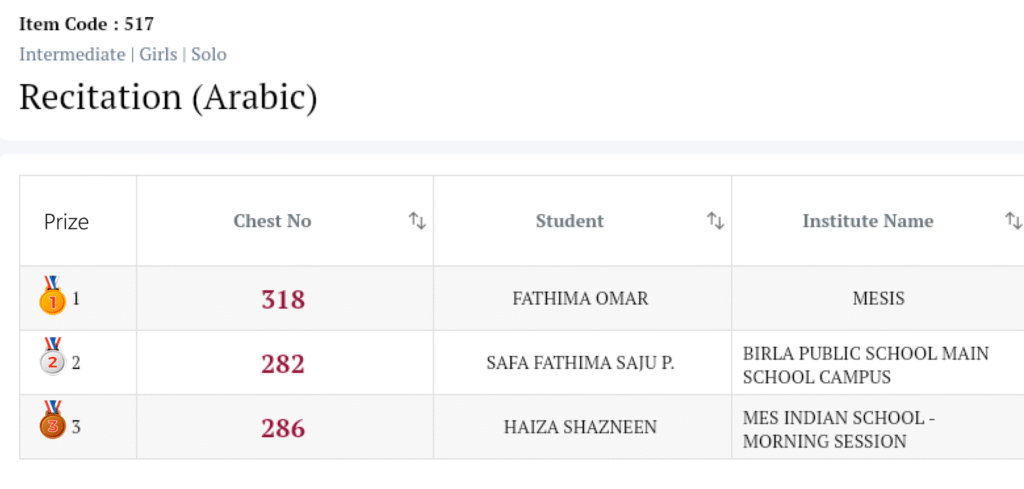Click the silver second prize medal icon
Image resolution: width=1024 pixels, height=489 pixels.
point(52,360)
